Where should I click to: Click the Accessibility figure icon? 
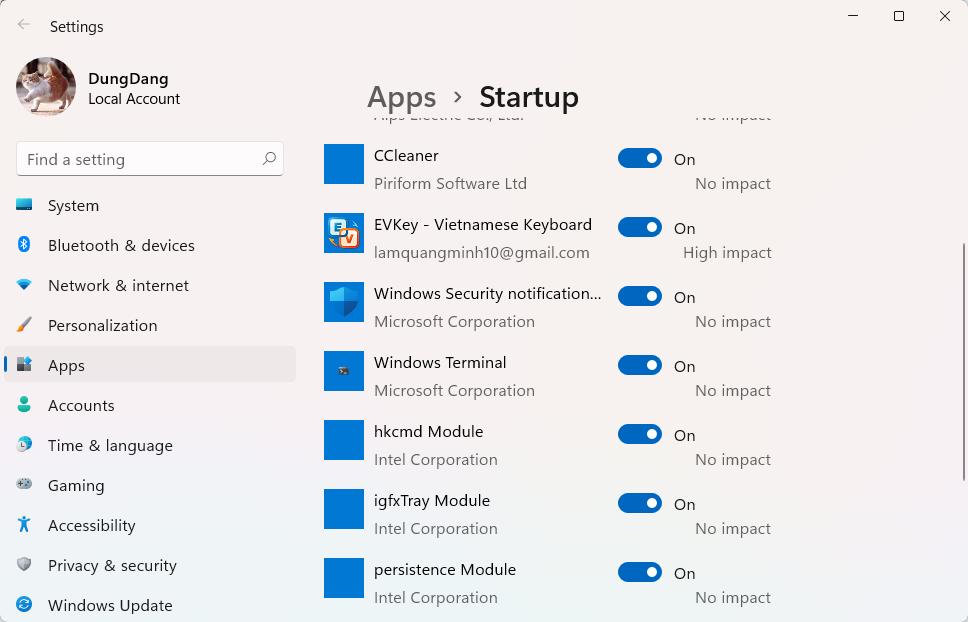tap(24, 525)
